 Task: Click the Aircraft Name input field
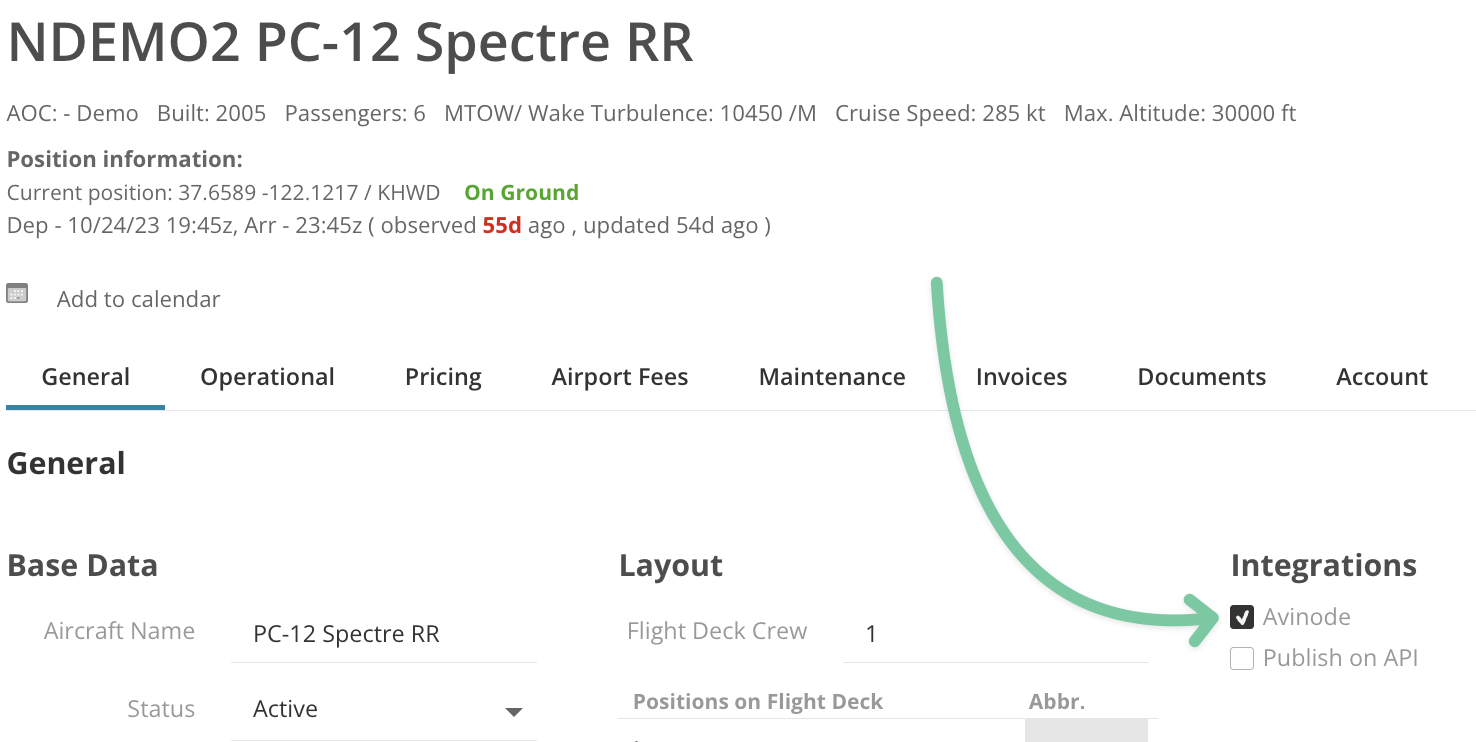click(384, 634)
